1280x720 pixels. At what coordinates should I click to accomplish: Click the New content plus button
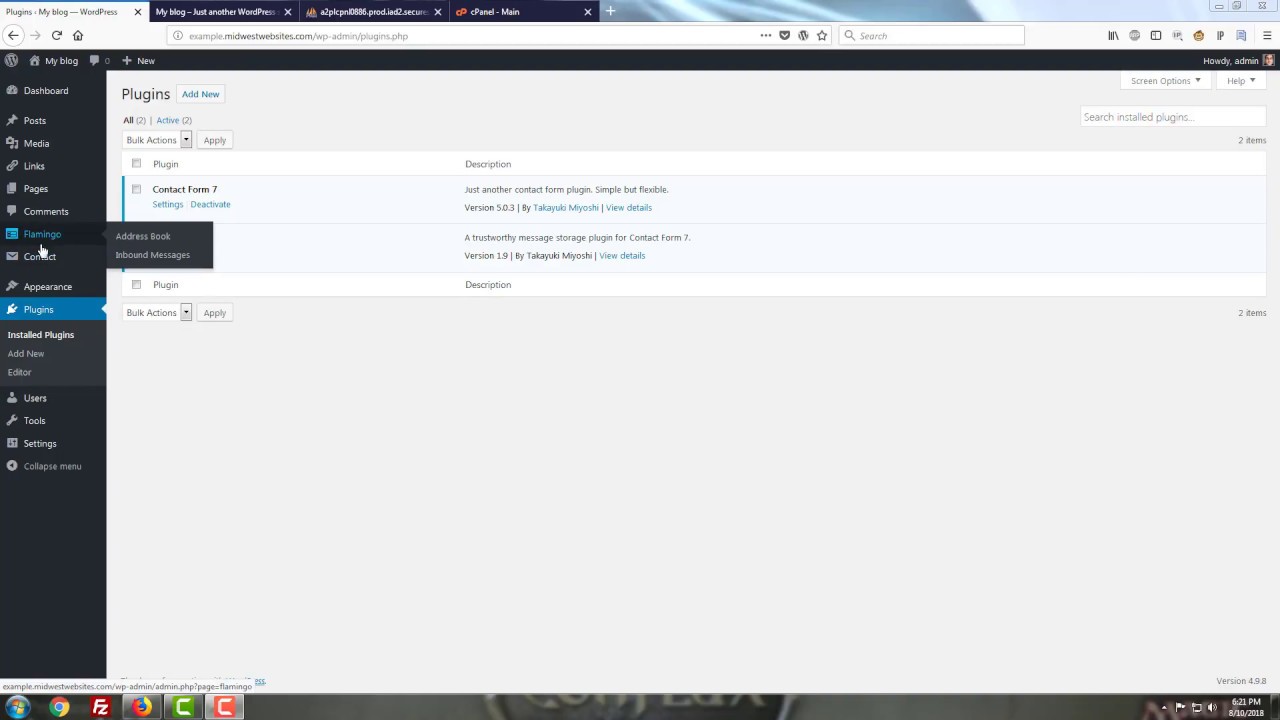(x=138, y=60)
